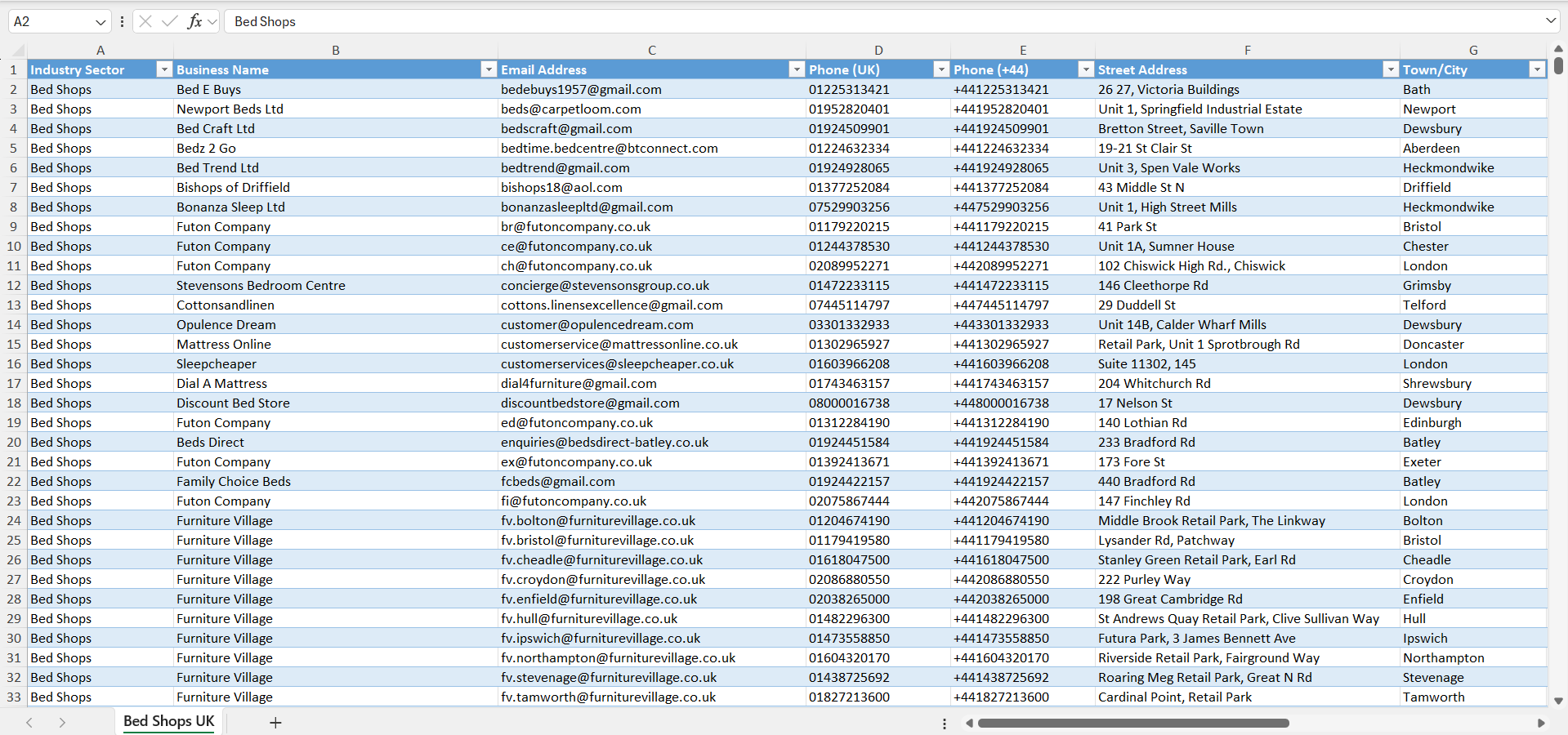Select the cell 'Dial A Mattress'
Image resolution: width=1568 pixels, height=735 pixels.
point(336,383)
